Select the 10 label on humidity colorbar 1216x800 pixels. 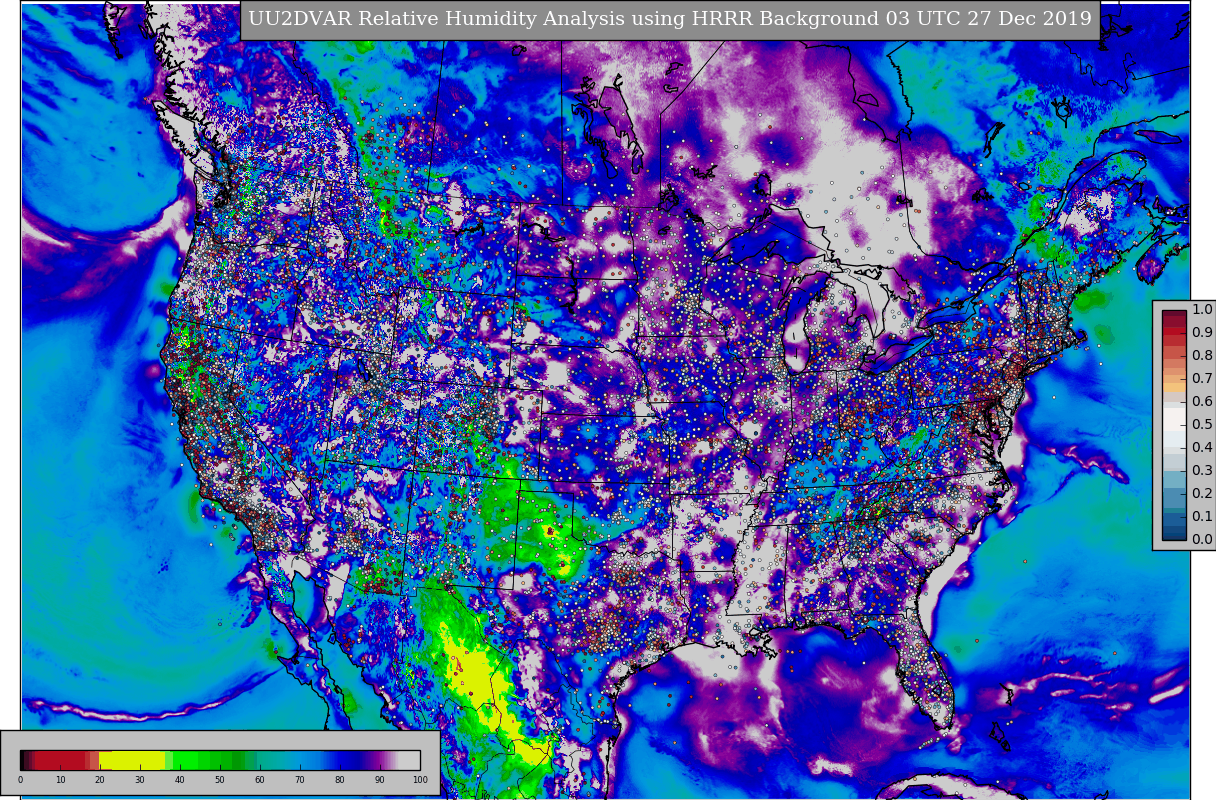[60, 780]
